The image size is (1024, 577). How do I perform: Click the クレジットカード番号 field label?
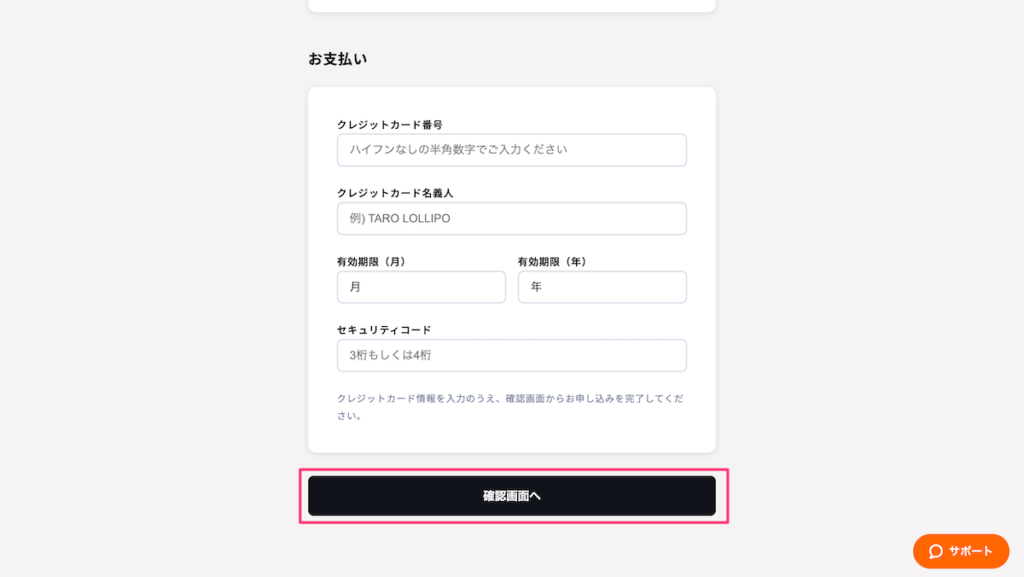pos(392,122)
